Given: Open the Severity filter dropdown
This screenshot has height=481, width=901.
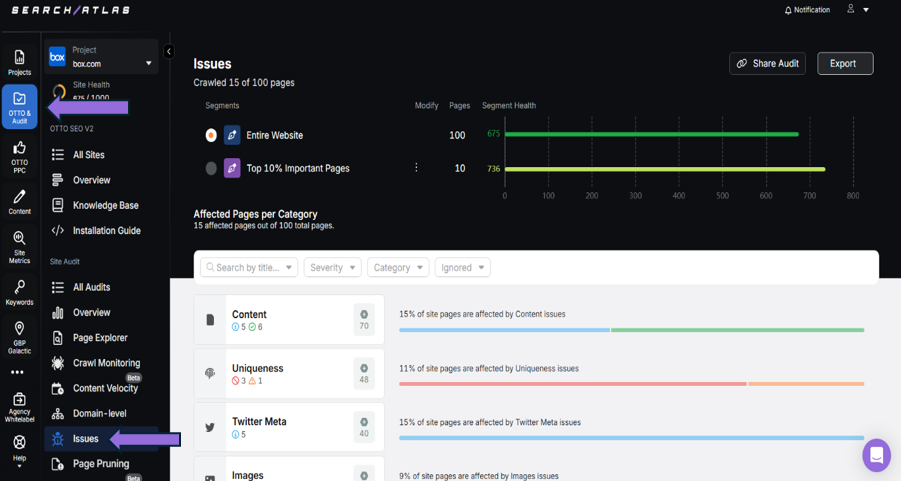Looking at the screenshot, I should click(333, 267).
